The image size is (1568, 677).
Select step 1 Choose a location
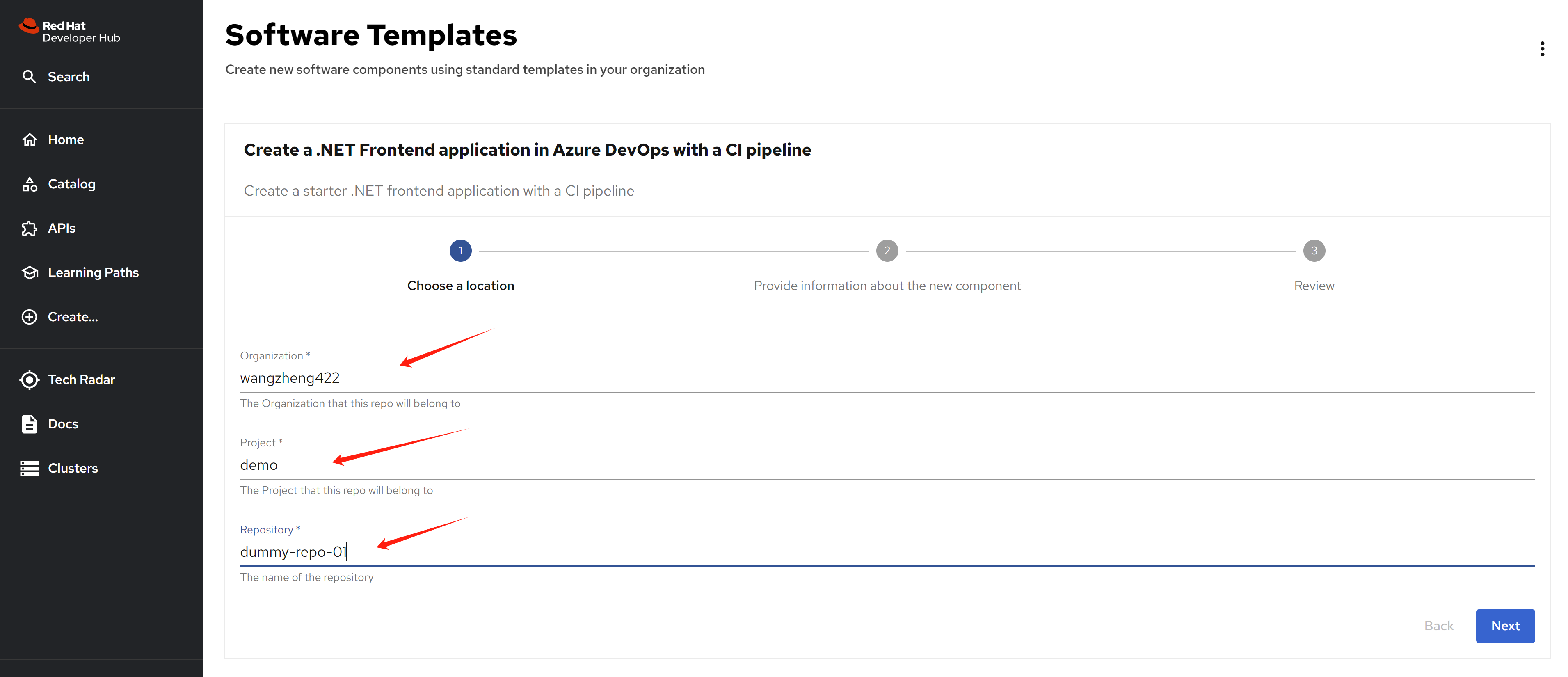point(460,251)
